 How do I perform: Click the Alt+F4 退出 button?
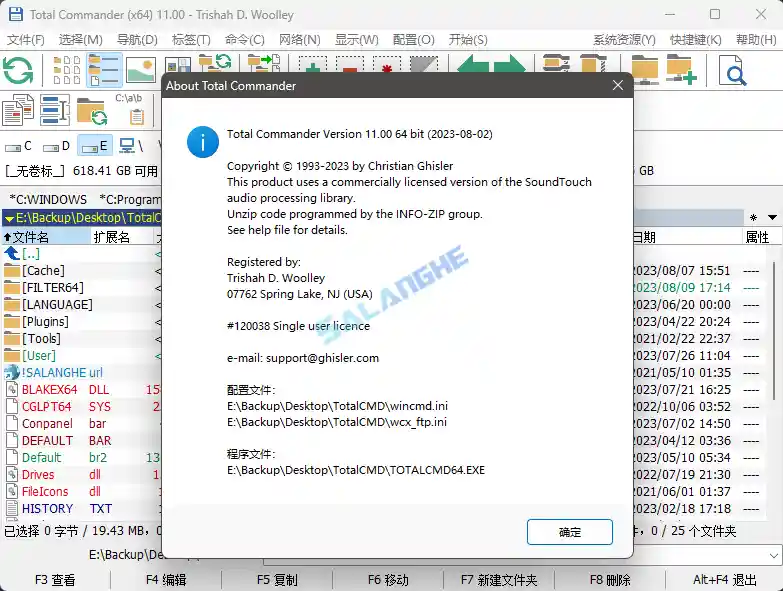coord(725,580)
